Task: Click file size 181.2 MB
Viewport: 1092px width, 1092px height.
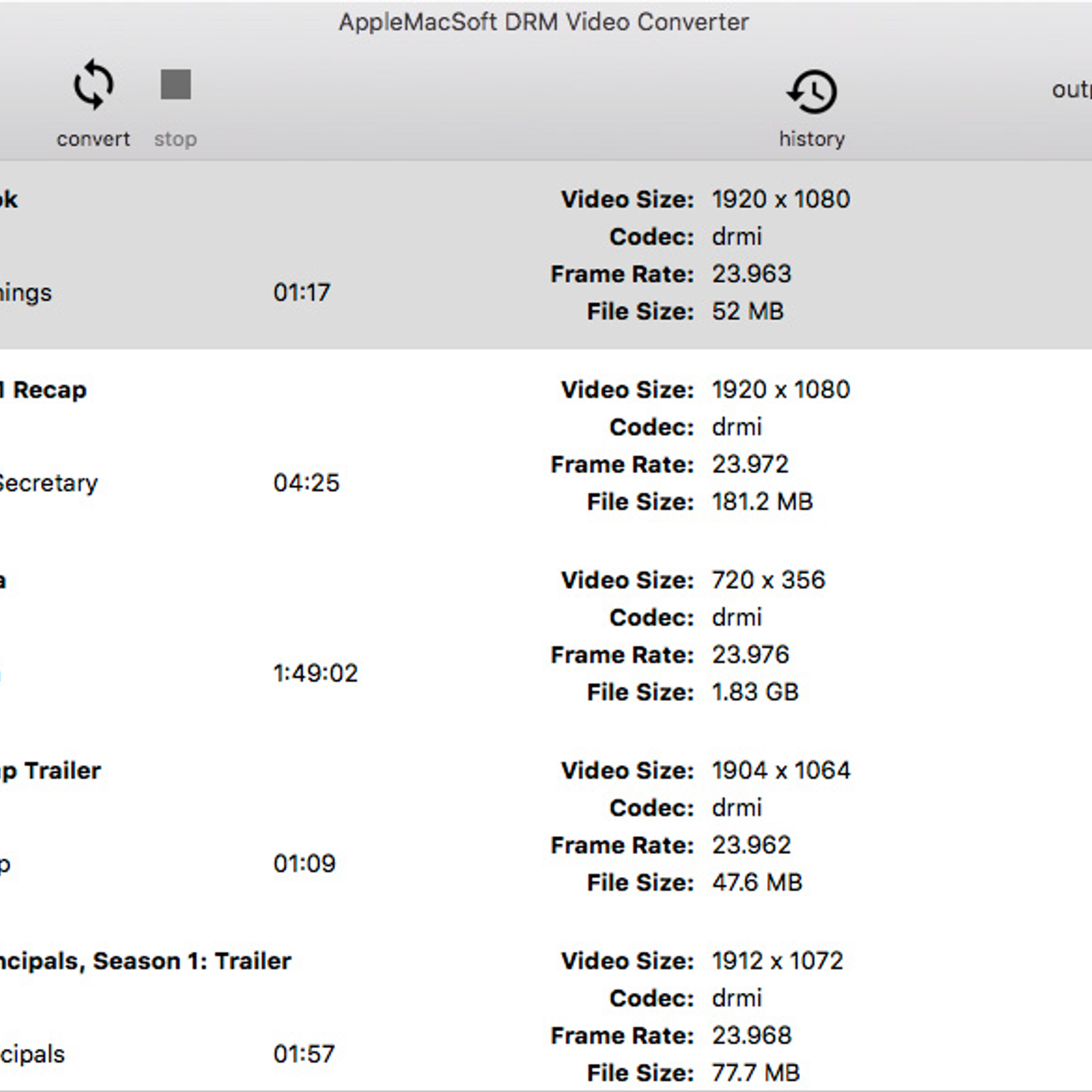Action: (x=762, y=502)
